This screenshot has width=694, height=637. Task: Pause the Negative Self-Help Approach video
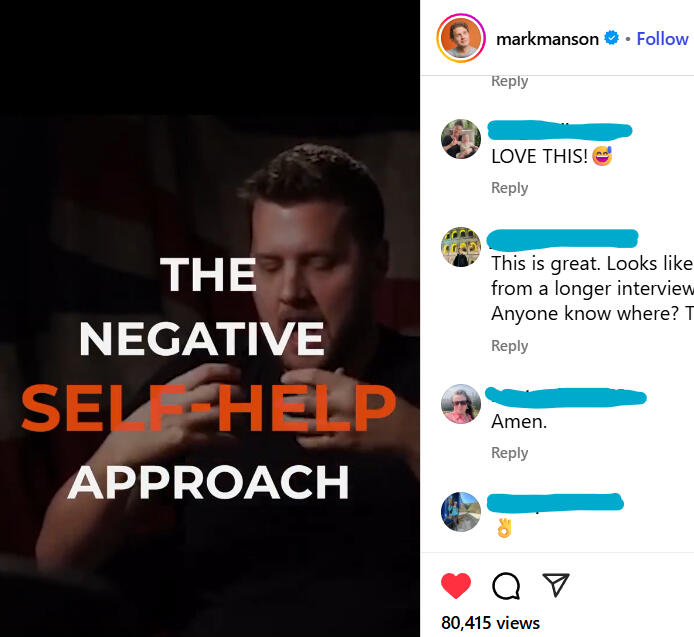click(x=210, y=319)
